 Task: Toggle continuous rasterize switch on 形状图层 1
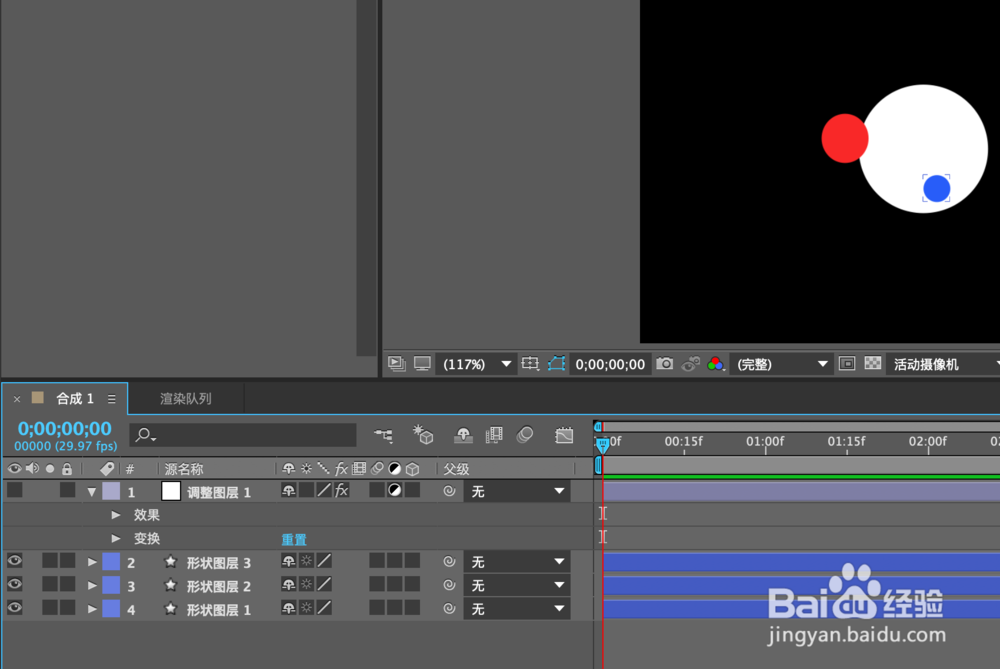(x=306, y=608)
